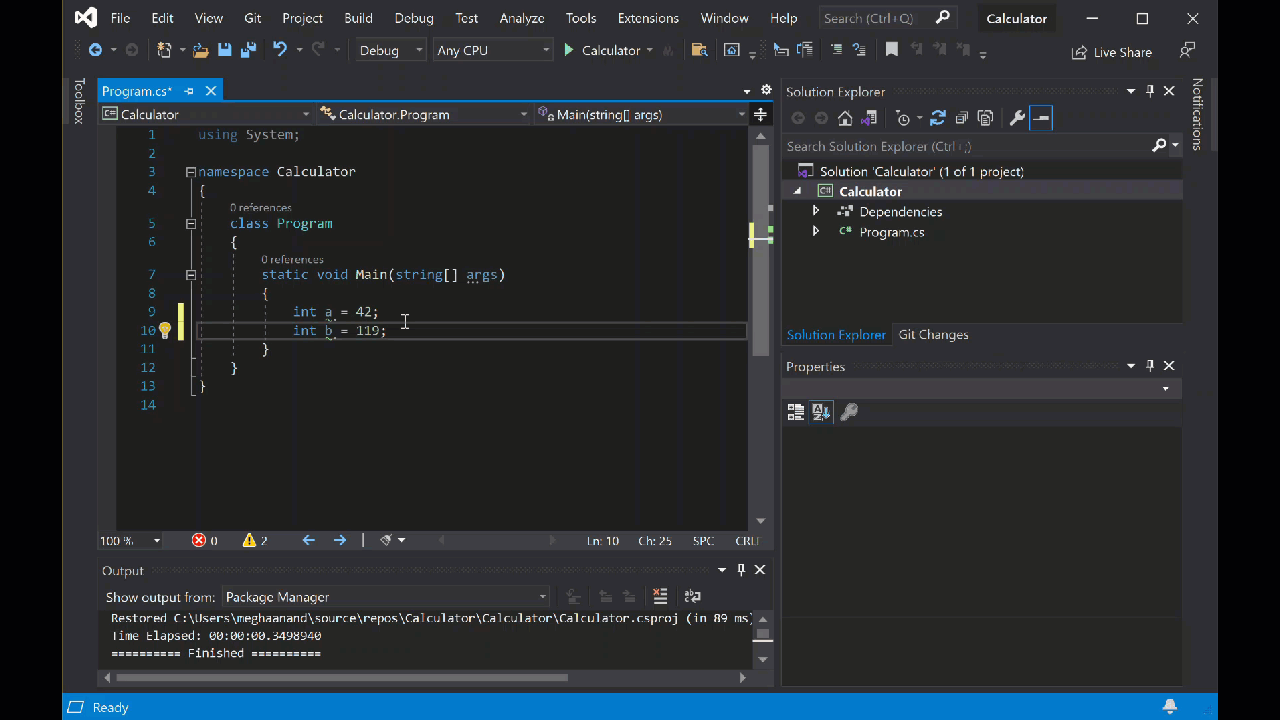Click the Warnings indicator showing 2 warnings

253,540
